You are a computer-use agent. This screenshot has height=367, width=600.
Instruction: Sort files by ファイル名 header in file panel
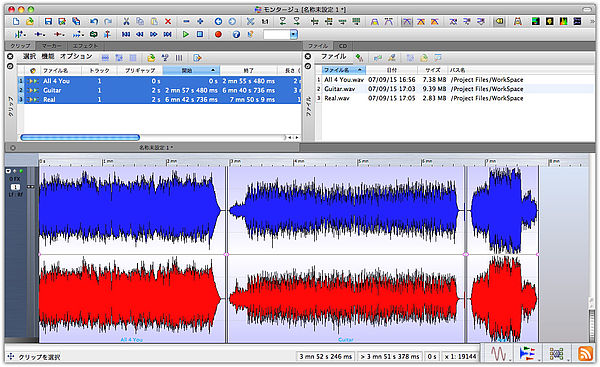coord(344,70)
